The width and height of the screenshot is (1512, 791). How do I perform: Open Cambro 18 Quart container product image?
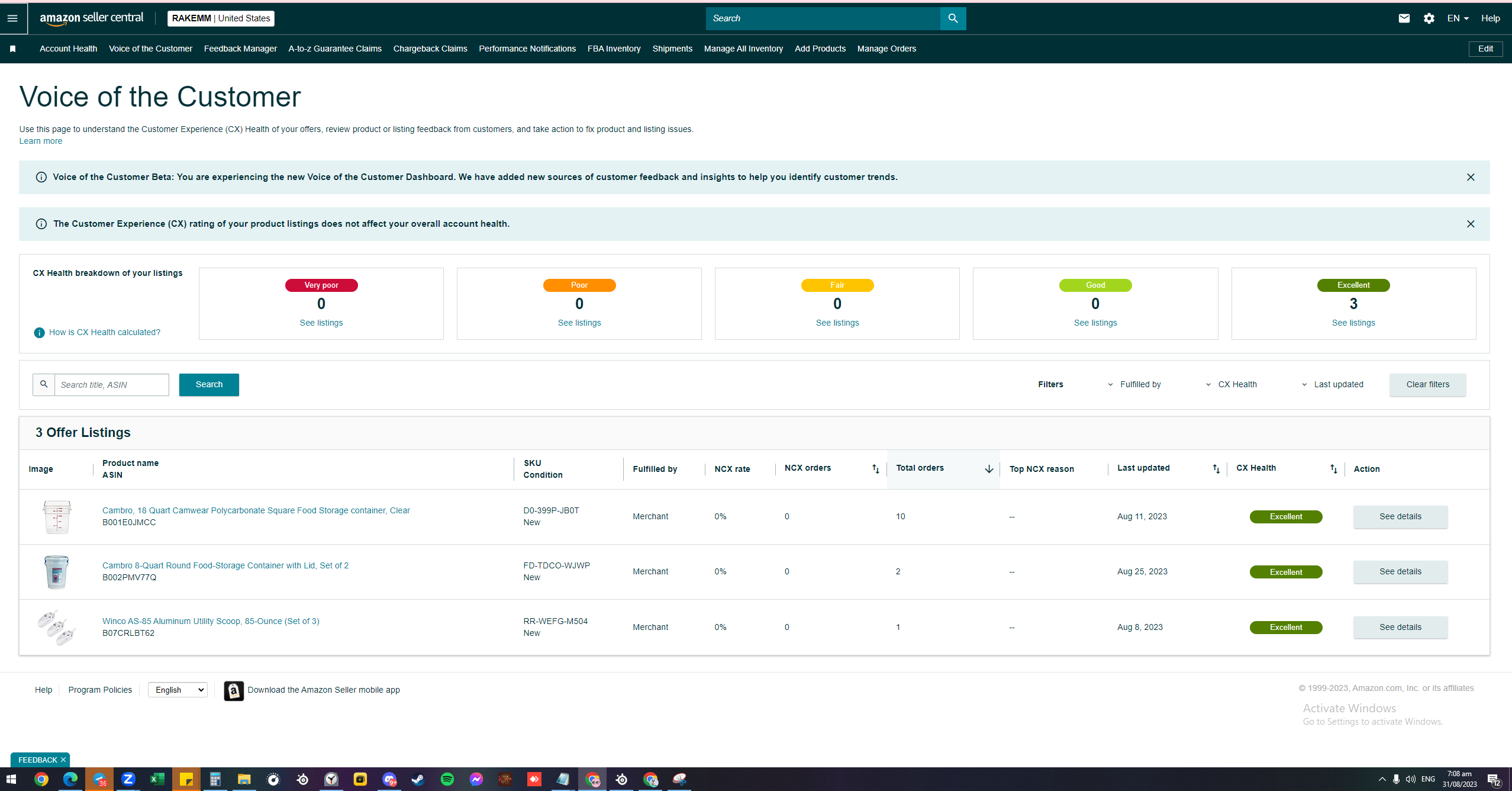point(57,517)
